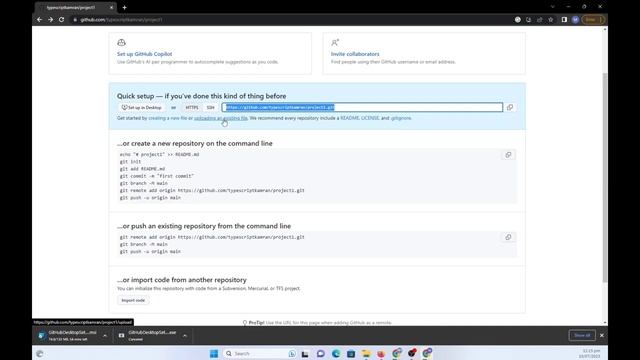
Task: Close the downloads bar
Action: click(602, 336)
